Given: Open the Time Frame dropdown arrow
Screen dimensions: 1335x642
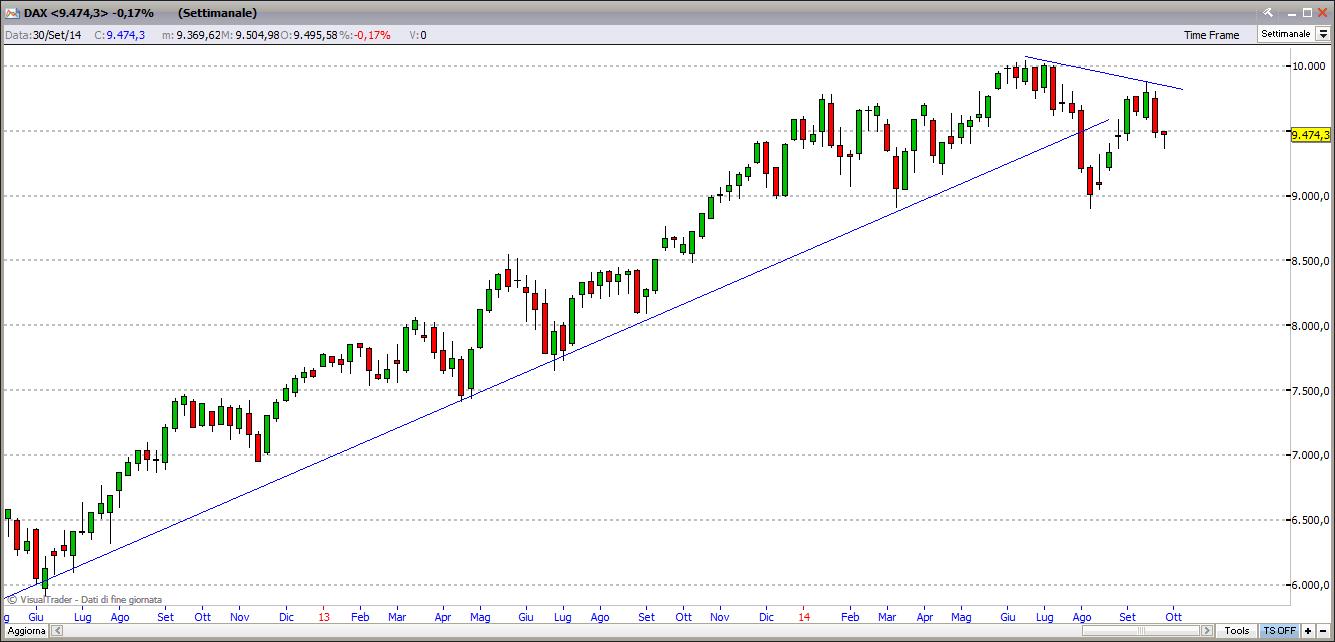Looking at the screenshot, I should [1323, 34].
